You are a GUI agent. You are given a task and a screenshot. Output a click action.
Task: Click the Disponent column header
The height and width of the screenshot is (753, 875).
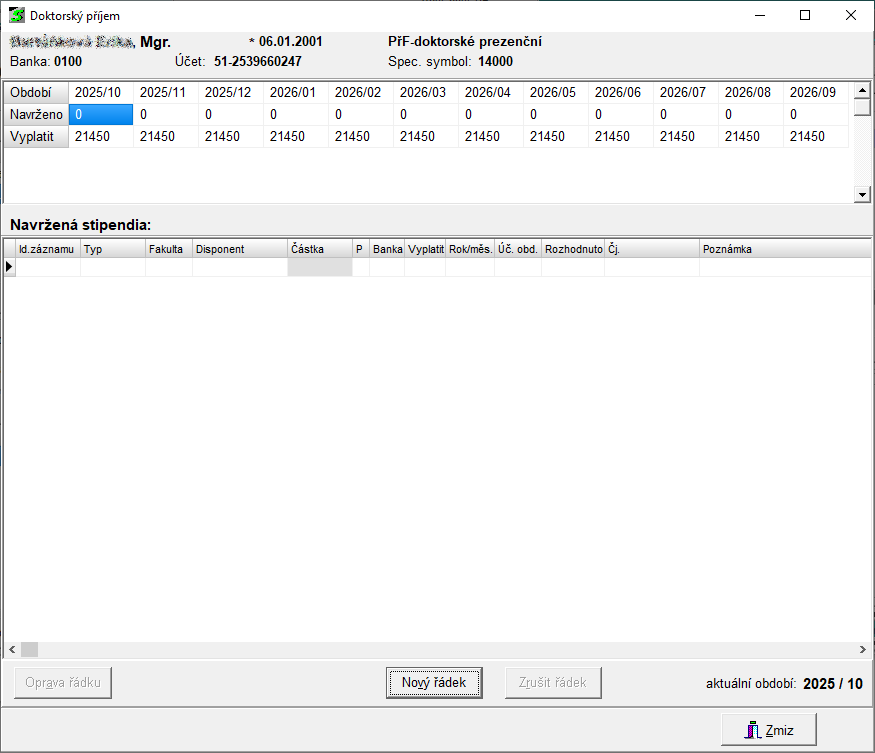[239, 249]
